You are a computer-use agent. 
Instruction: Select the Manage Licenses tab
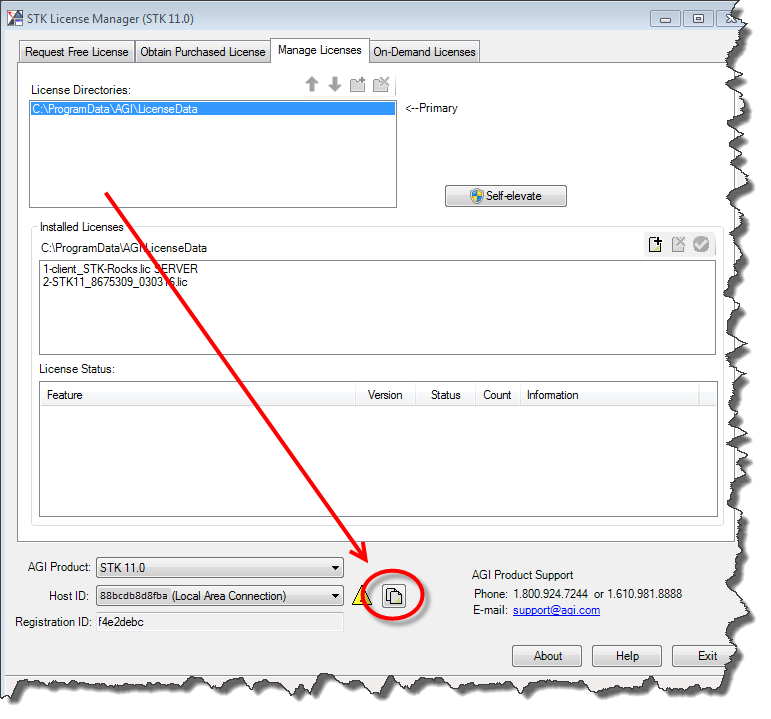pyautogui.click(x=320, y=50)
